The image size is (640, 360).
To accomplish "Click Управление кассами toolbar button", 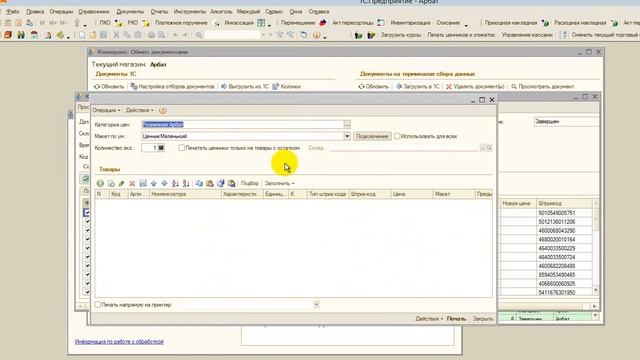I will coord(527,35).
